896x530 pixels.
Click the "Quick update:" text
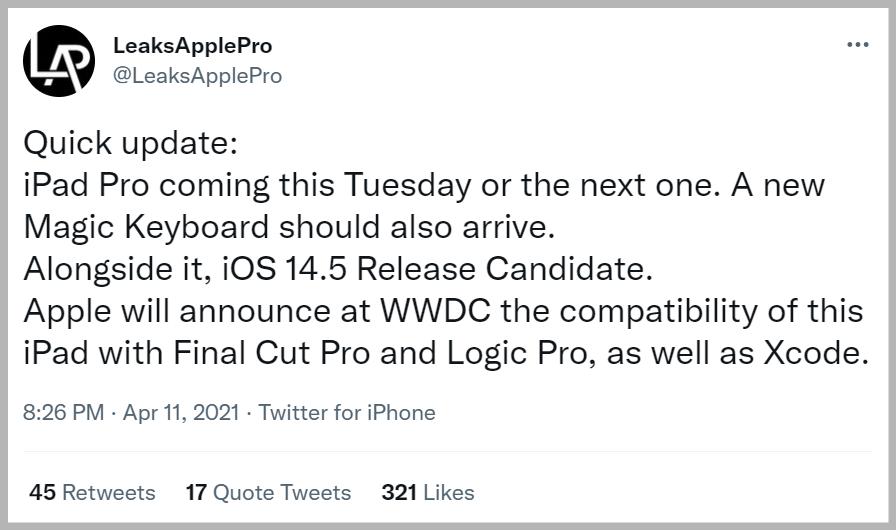pos(131,143)
